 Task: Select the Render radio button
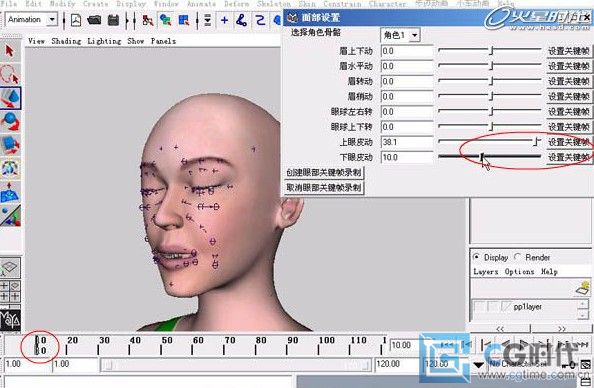[x=517, y=257]
